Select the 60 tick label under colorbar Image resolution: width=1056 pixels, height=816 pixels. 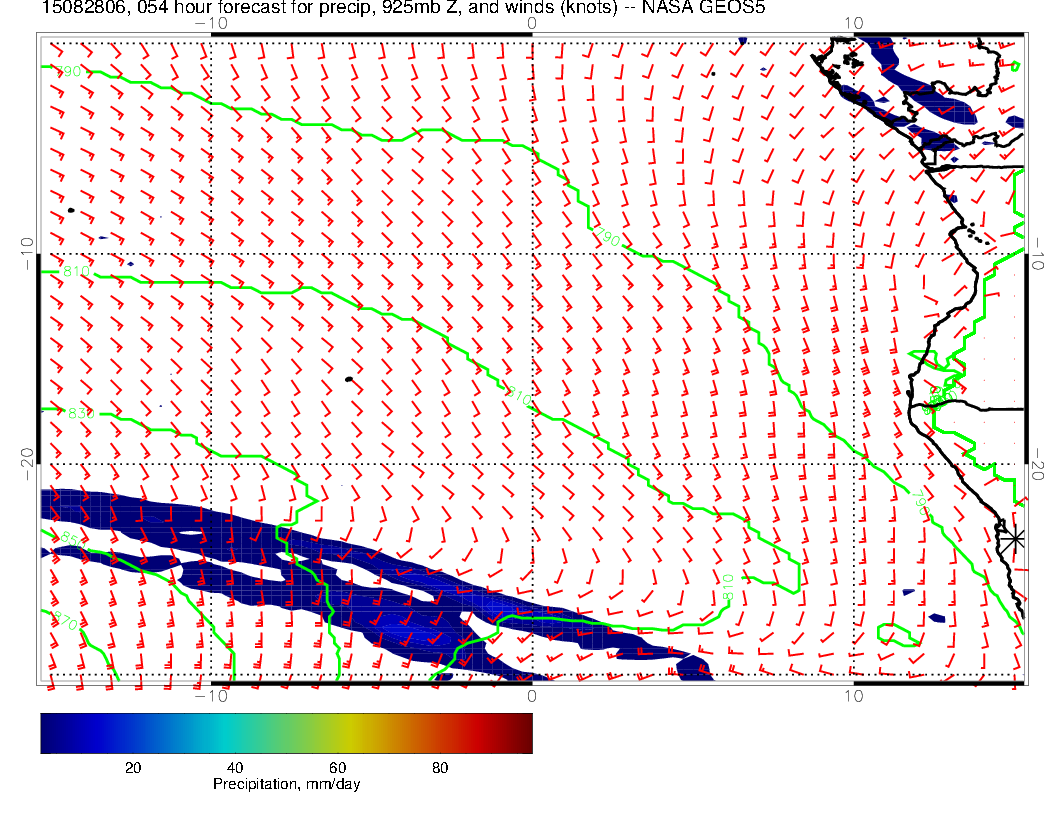coord(337,767)
